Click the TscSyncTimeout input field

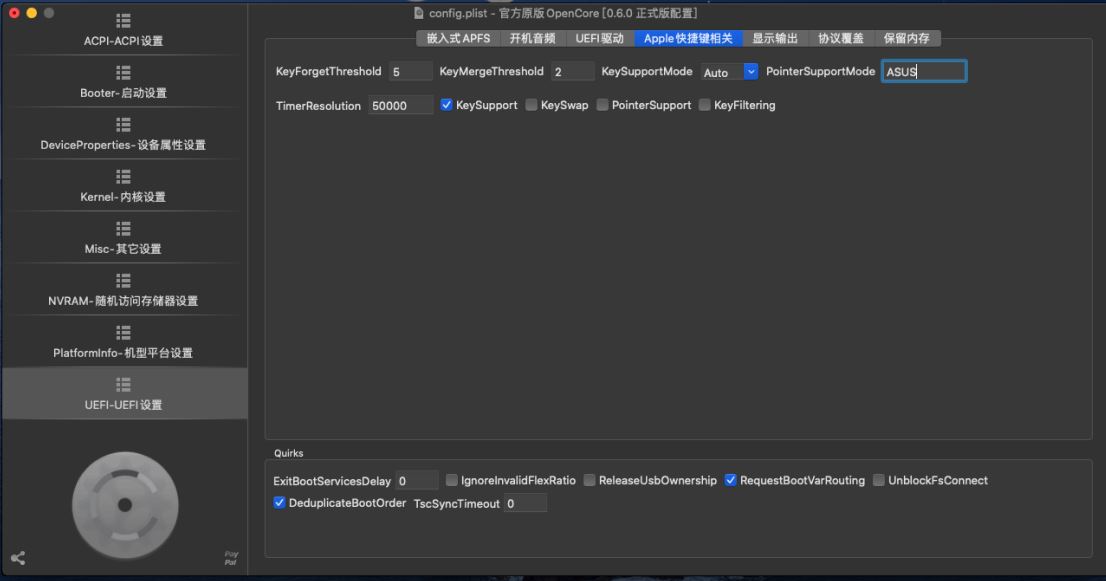(525, 503)
